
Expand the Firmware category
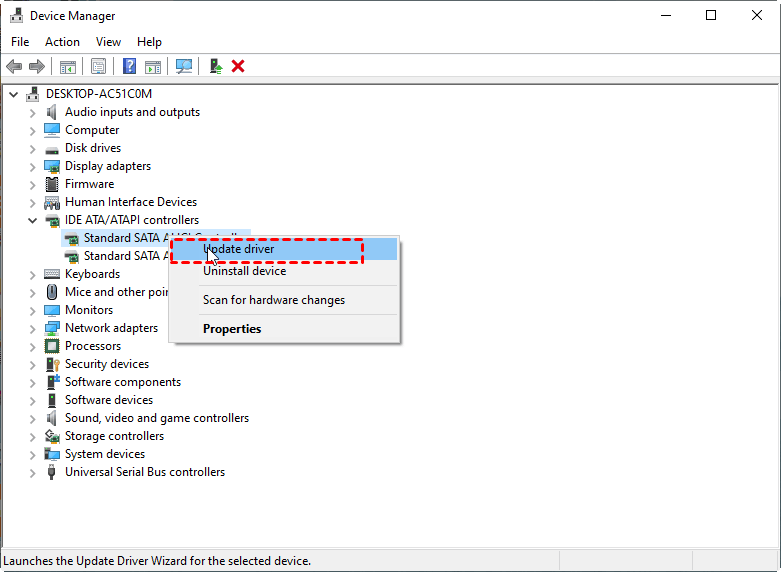pos(32,185)
